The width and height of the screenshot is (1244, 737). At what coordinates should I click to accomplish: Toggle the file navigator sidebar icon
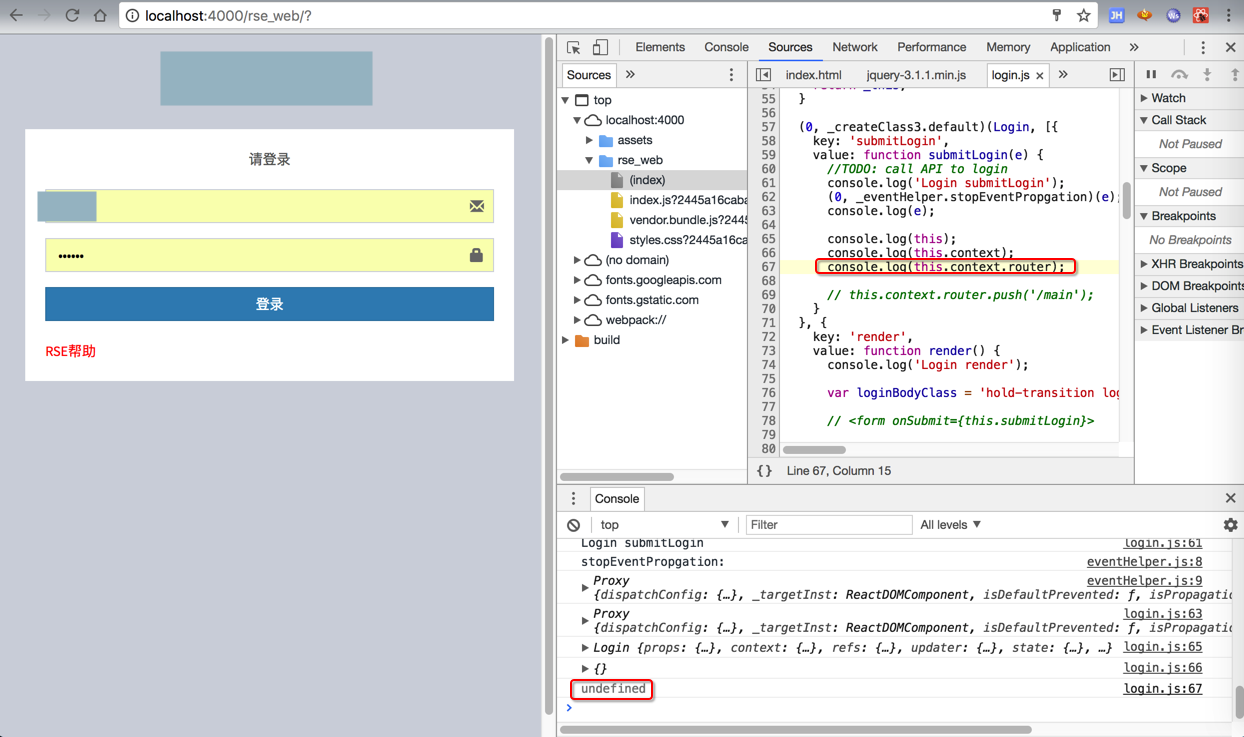click(764, 75)
